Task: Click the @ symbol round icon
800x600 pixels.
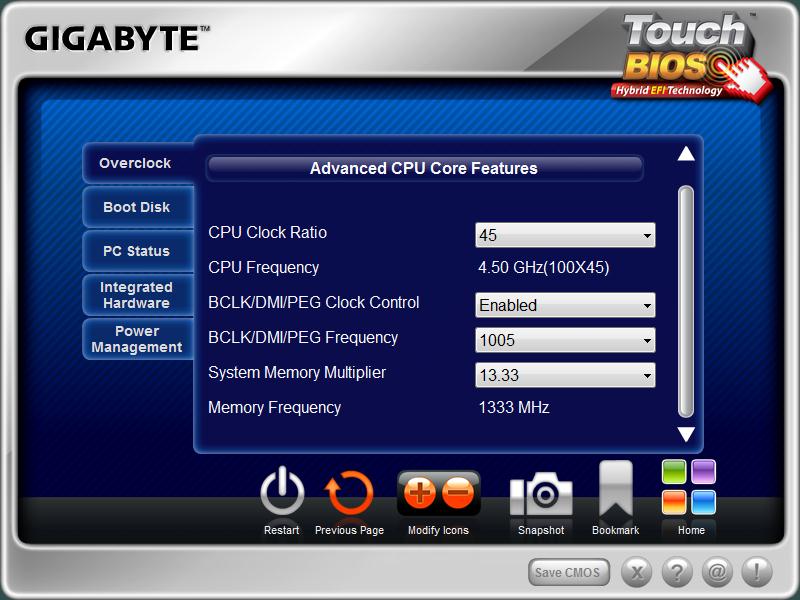Action: pos(717,572)
